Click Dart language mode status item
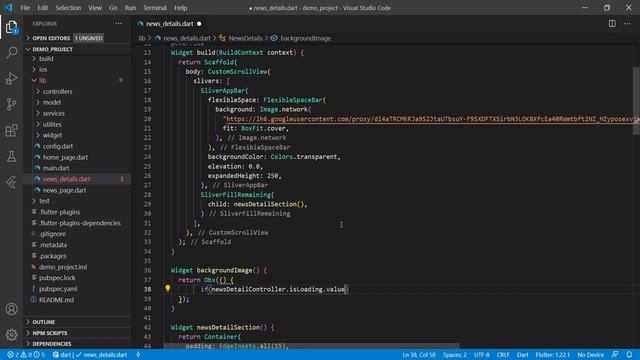 point(522,355)
